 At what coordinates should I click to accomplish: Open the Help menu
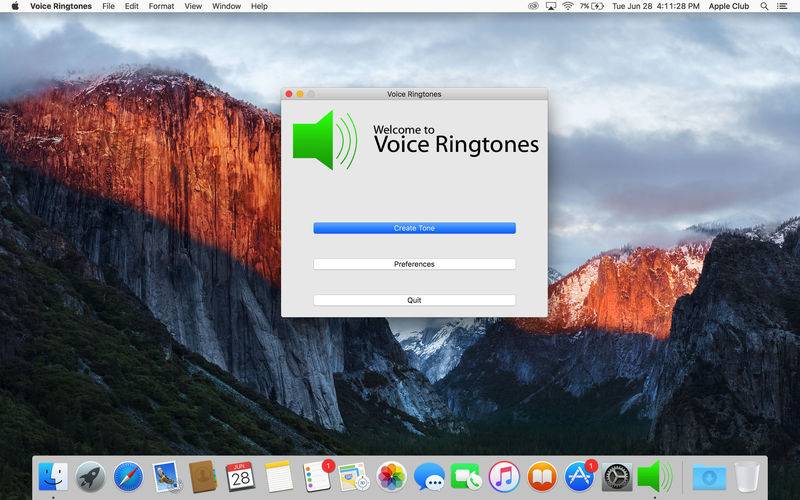(x=259, y=6)
